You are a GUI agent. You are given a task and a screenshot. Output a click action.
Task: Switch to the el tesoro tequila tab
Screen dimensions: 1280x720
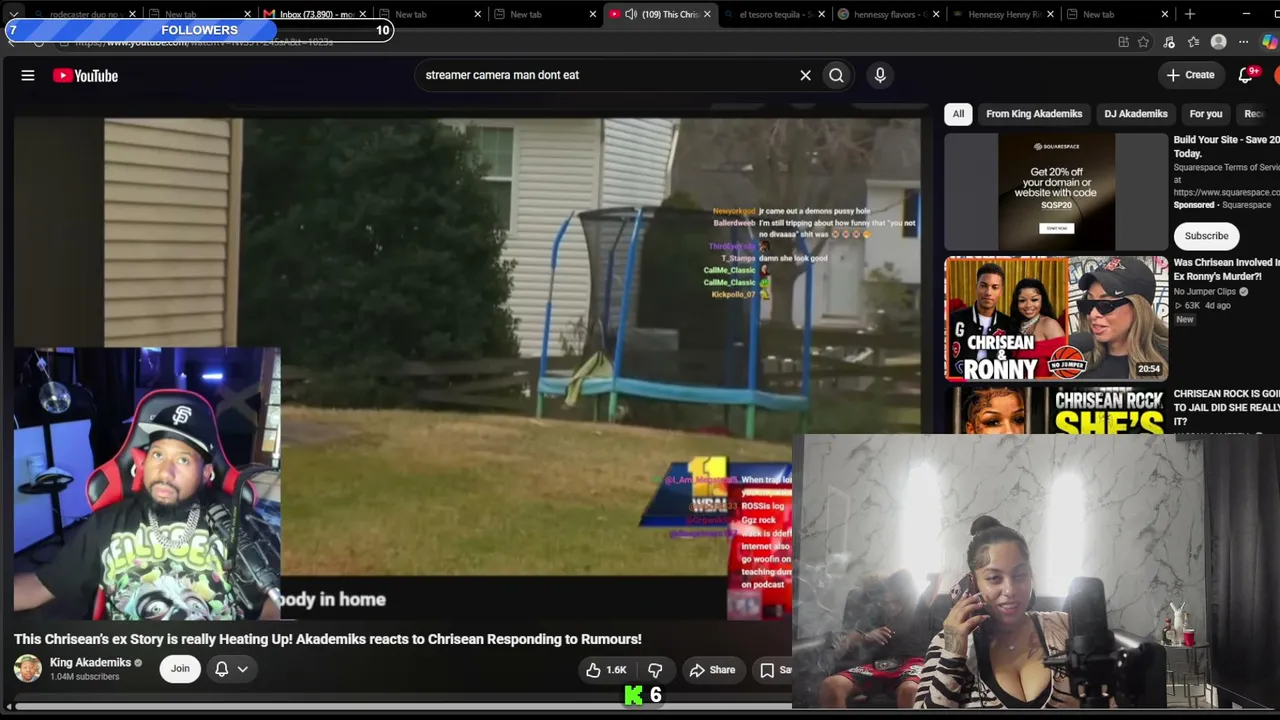point(774,14)
